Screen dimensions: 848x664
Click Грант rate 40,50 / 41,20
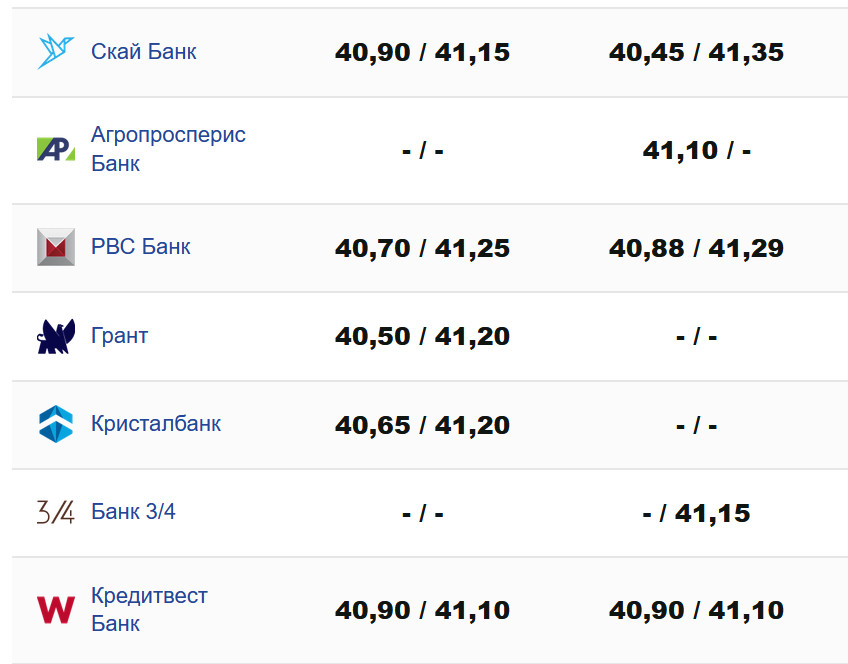click(422, 337)
